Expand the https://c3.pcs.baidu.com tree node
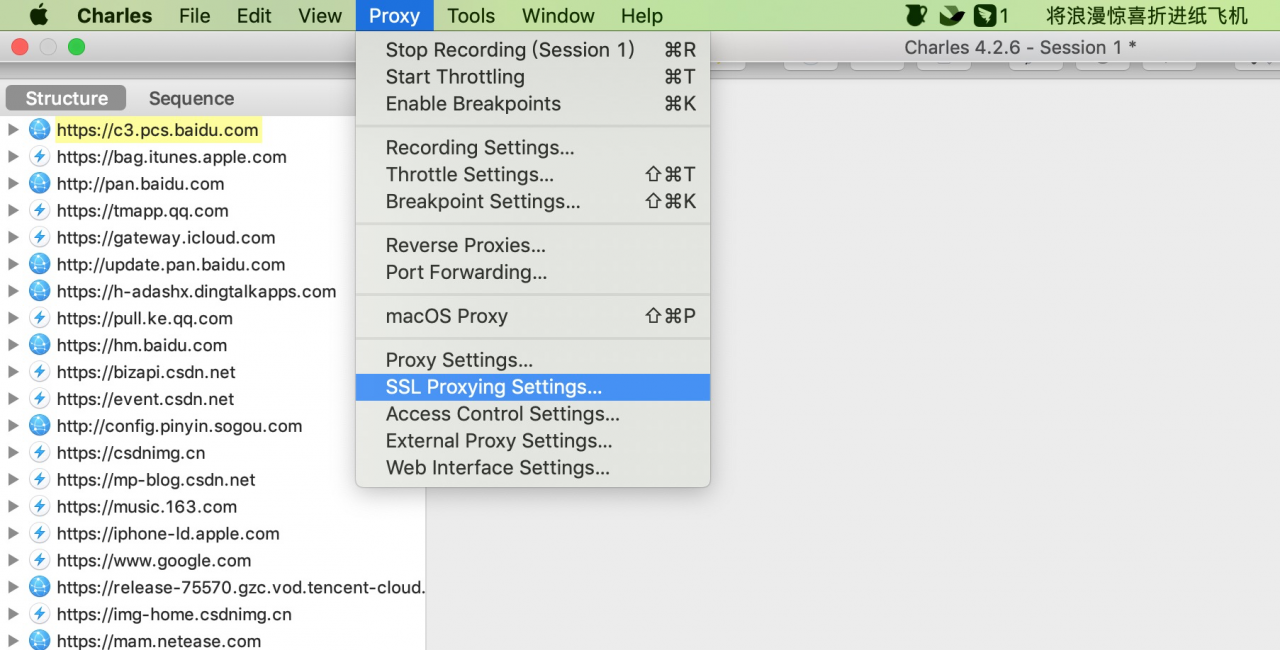 (13, 129)
